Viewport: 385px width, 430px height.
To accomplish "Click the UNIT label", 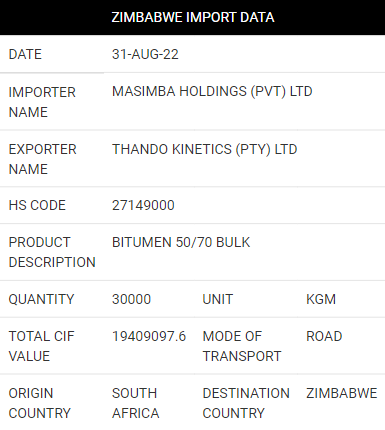I will 218,299.
